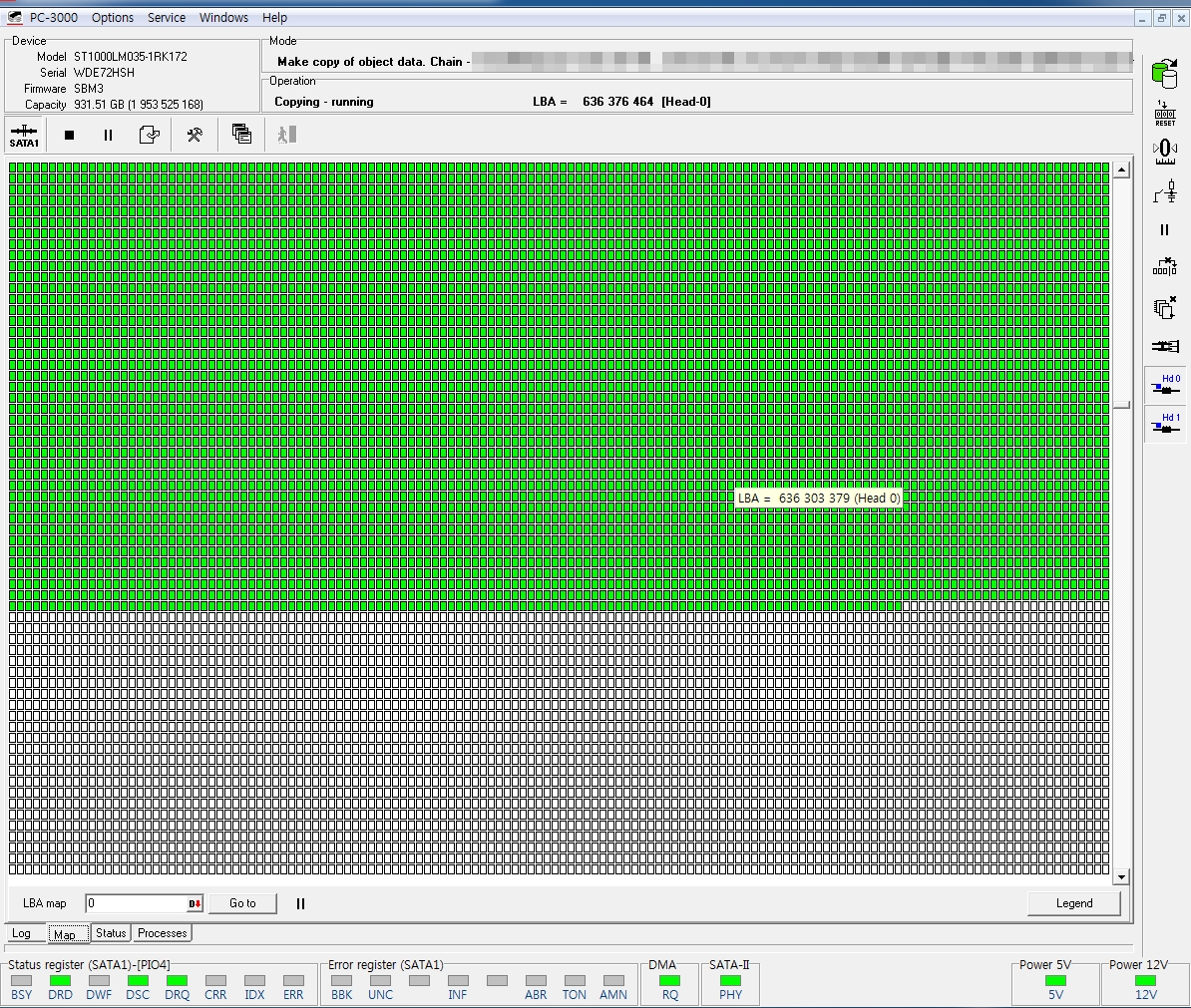Click serial number WDE72HSH
The width and height of the screenshot is (1191, 1008).
pyautogui.click(x=104, y=72)
